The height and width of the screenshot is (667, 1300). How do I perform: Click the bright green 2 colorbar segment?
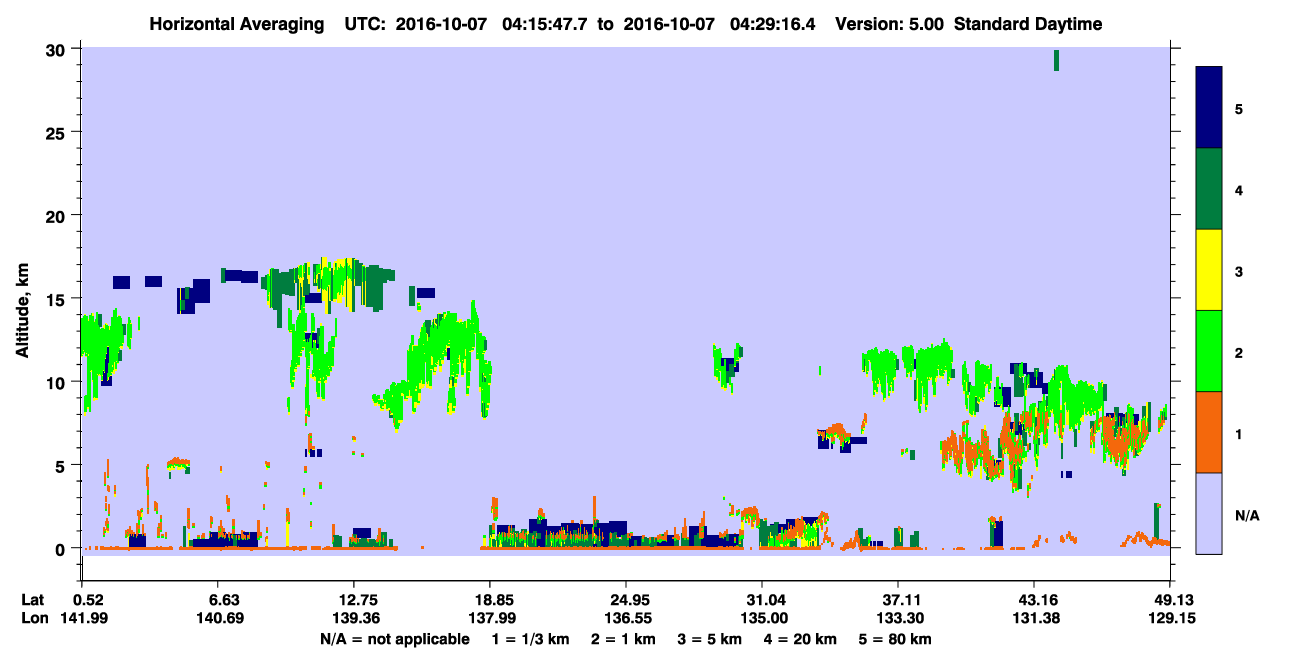click(1209, 351)
